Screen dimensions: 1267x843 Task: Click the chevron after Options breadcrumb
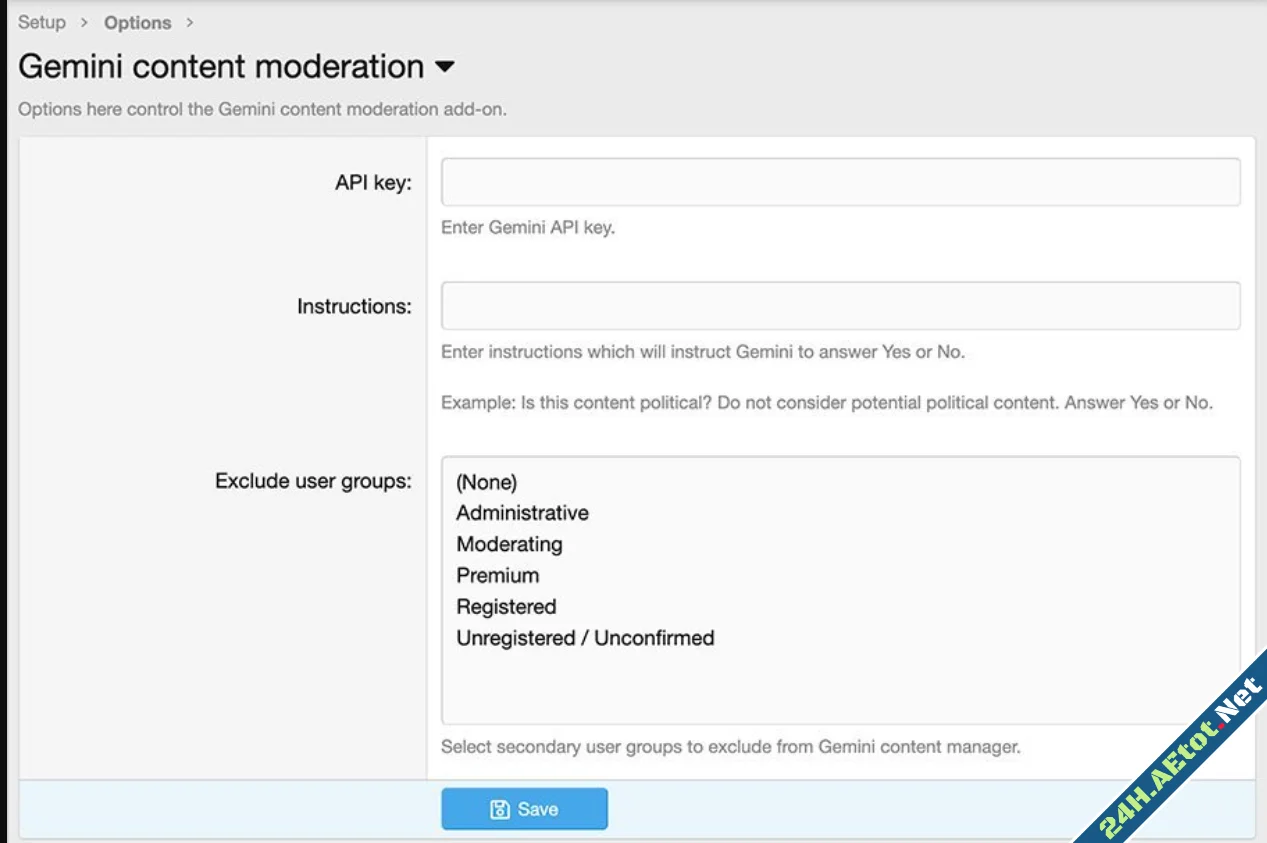pyautogui.click(x=190, y=22)
